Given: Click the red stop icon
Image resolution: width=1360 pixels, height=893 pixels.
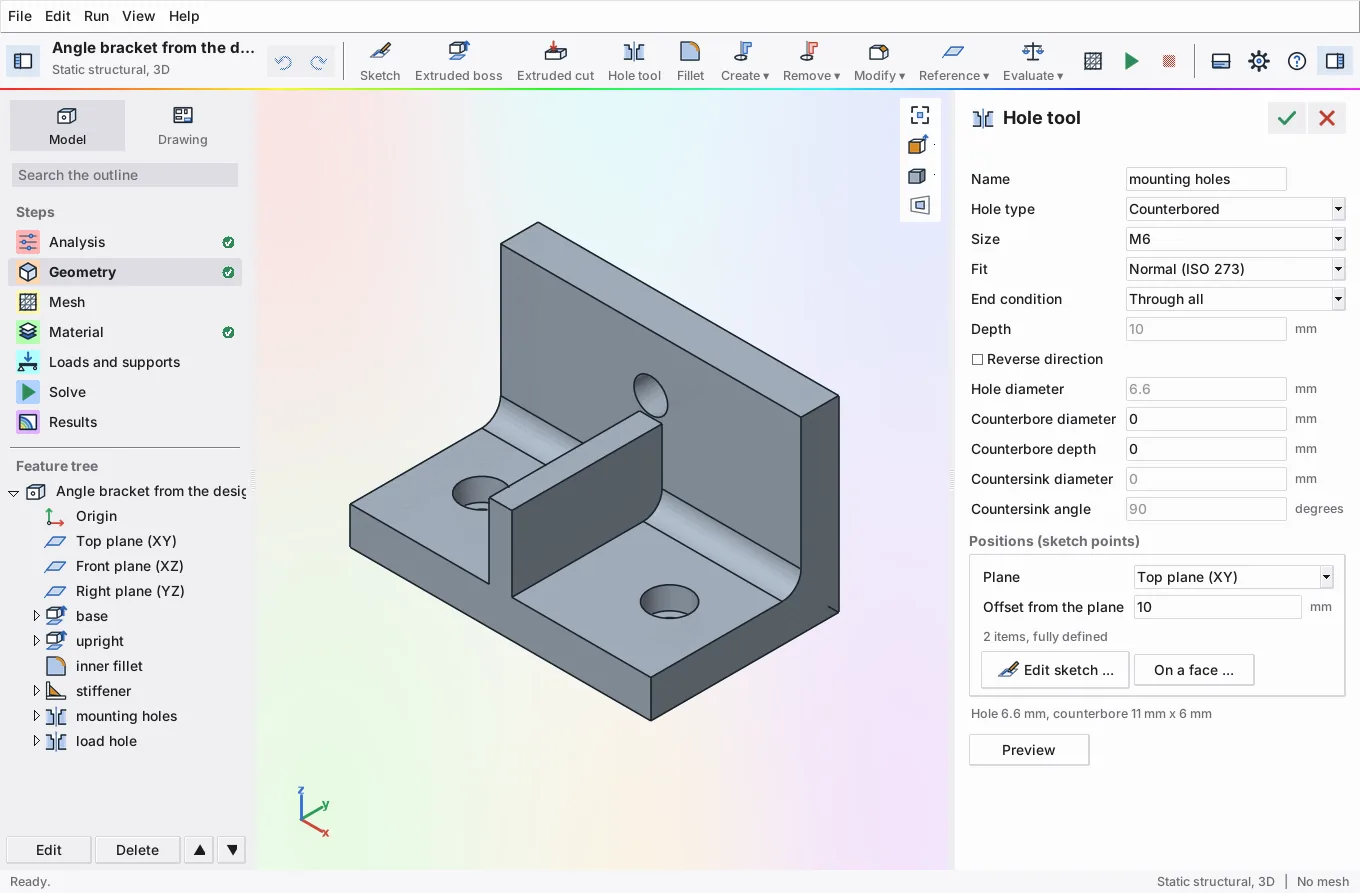Looking at the screenshot, I should (1169, 61).
